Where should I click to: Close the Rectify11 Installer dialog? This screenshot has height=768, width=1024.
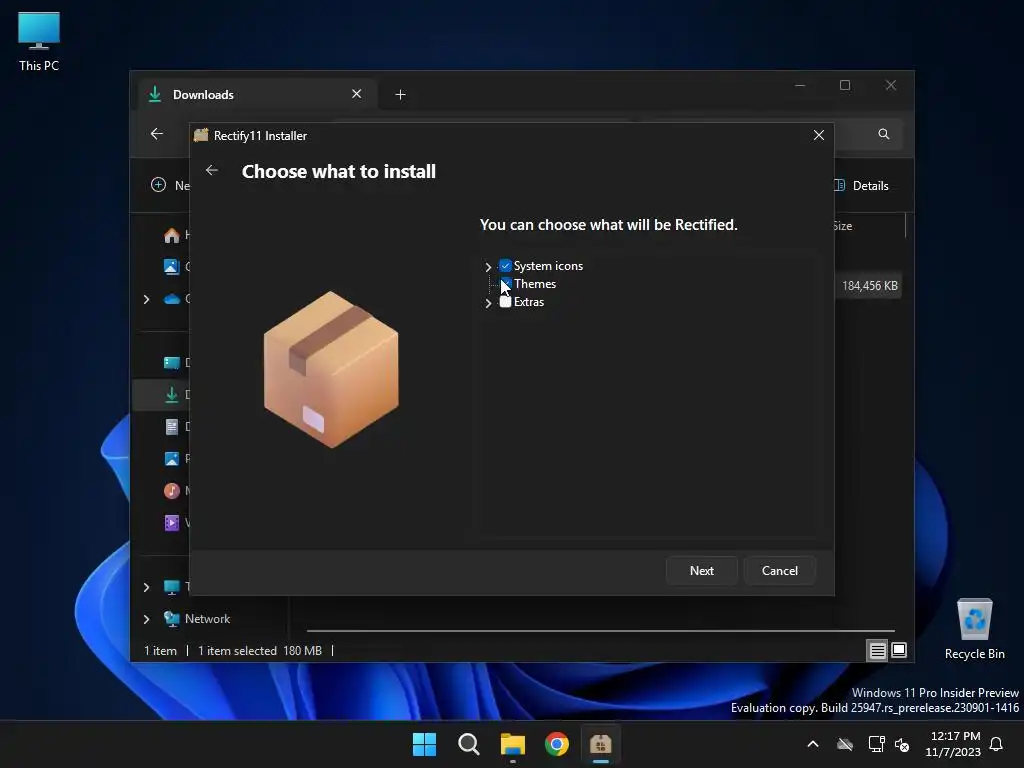818,135
